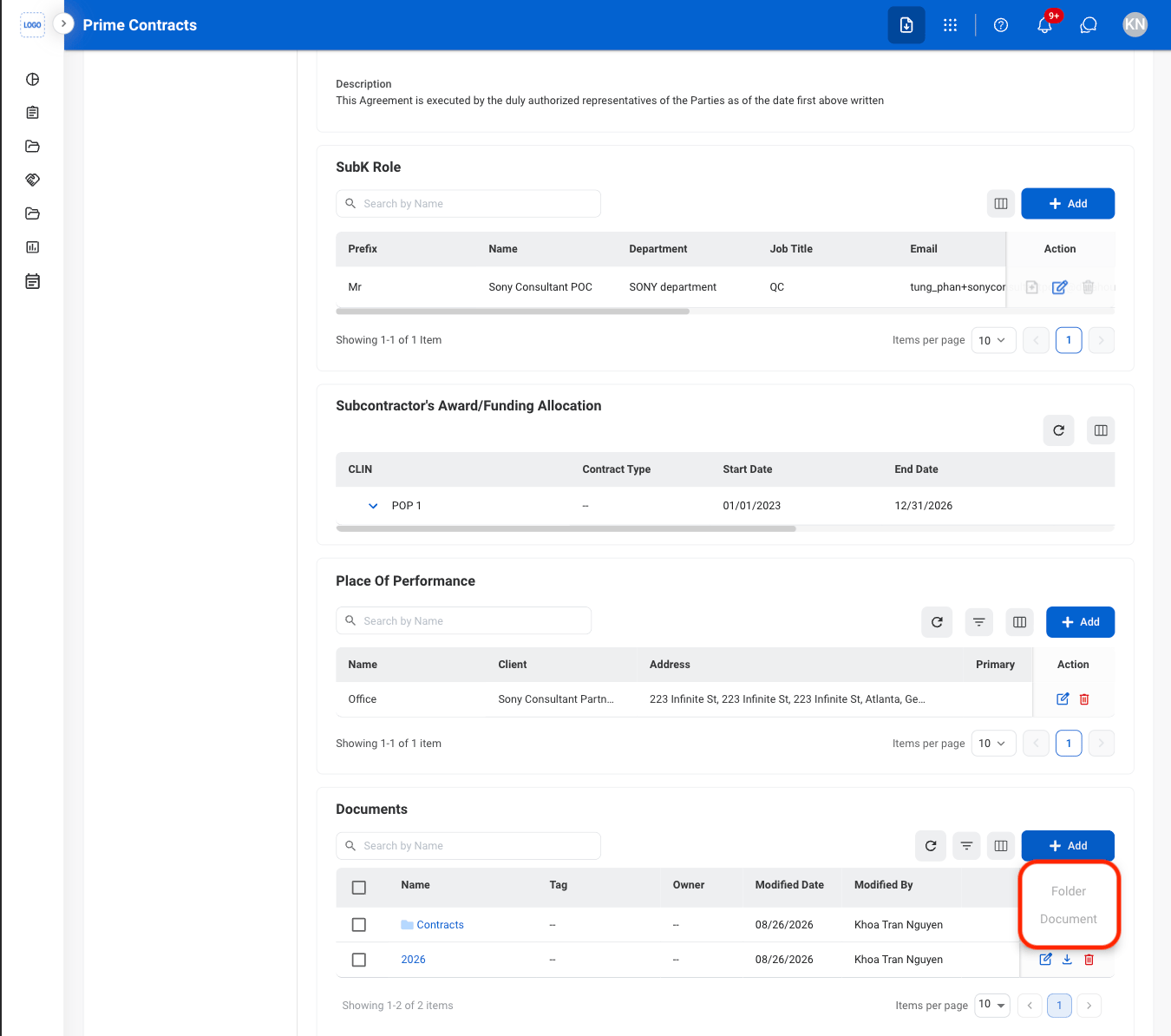Open the handshake sidebar icon
Viewport: 1171px width, 1036px height.
pos(33,180)
